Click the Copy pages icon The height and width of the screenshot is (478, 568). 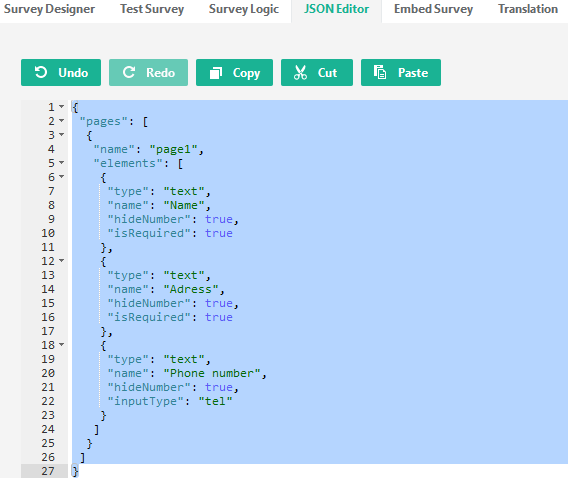pyautogui.click(x=216, y=73)
